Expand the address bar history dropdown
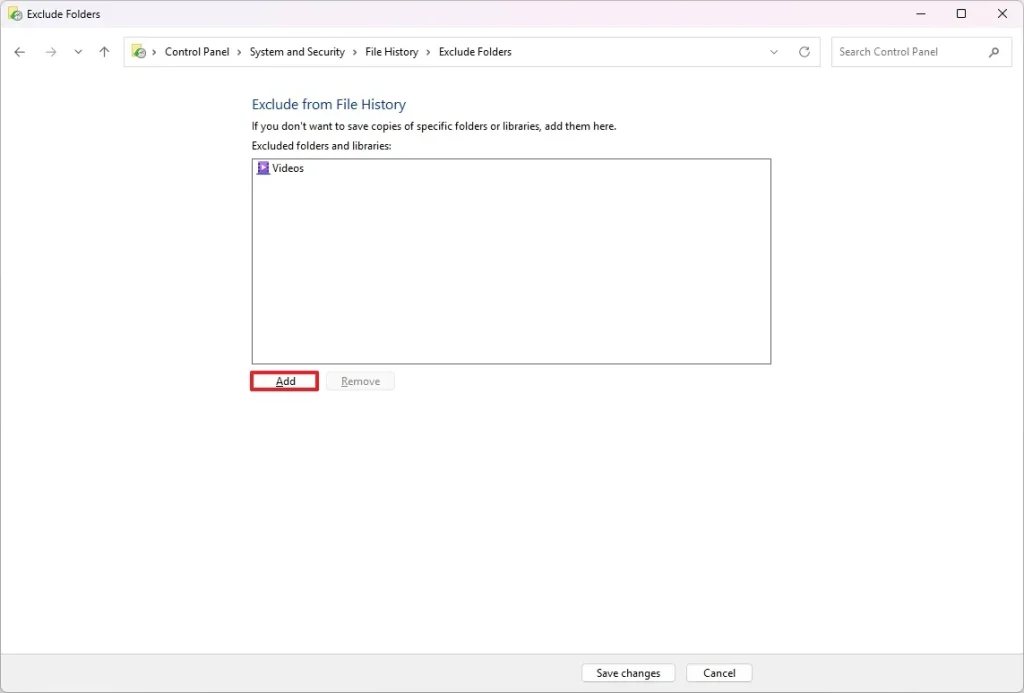The image size is (1024, 693). 774,52
